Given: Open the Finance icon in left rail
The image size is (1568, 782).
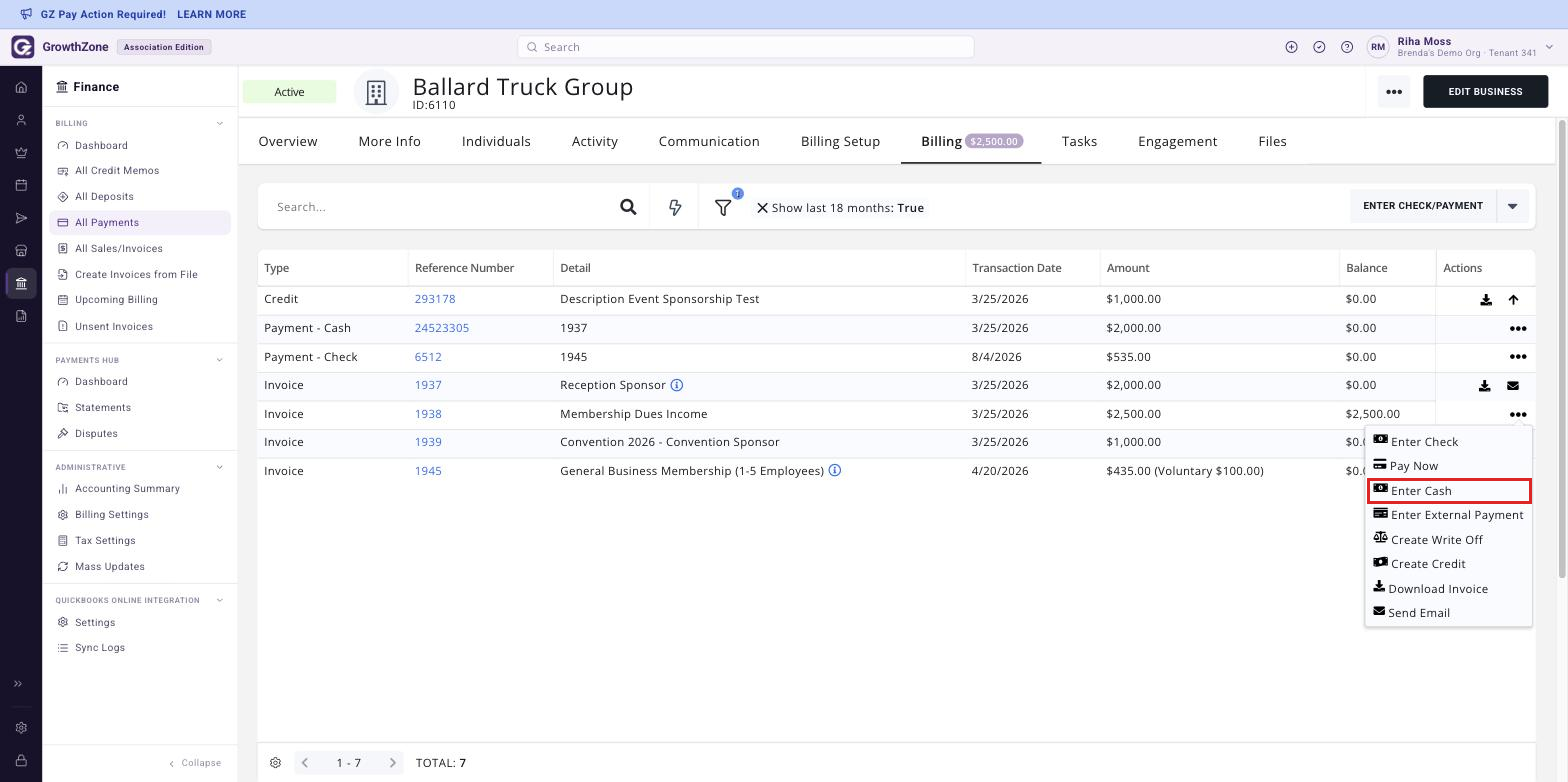Looking at the screenshot, I should coord(21,283).
